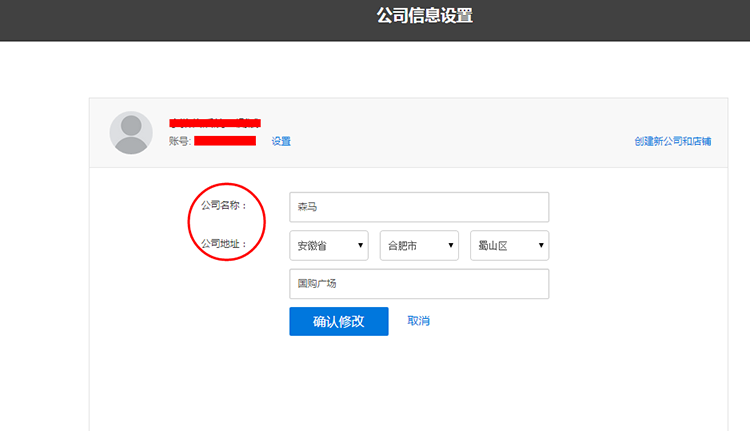Click the 账号 label text
The image size is (750, 431).
[179, 142]
